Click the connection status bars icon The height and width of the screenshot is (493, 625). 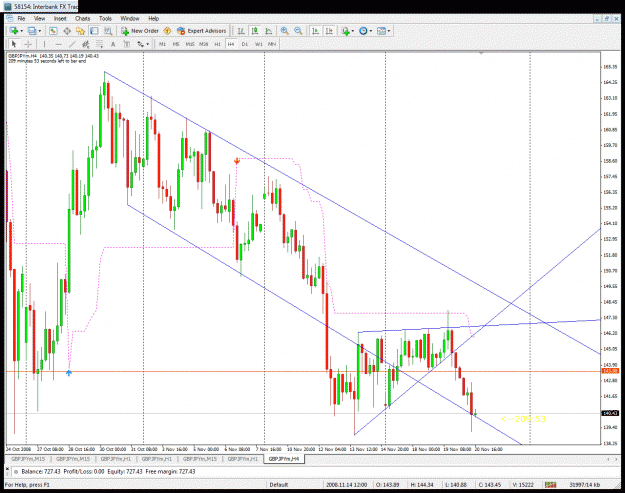pyautogui.click(x=550, y=485)
